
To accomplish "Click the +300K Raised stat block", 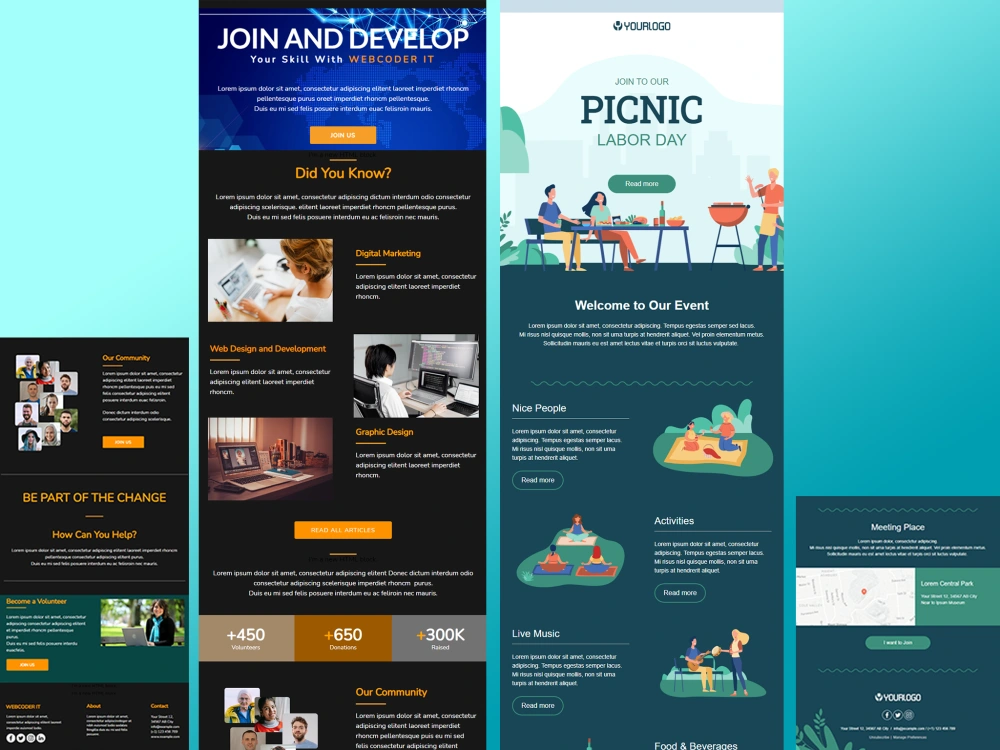I will [x=439, y=638].
